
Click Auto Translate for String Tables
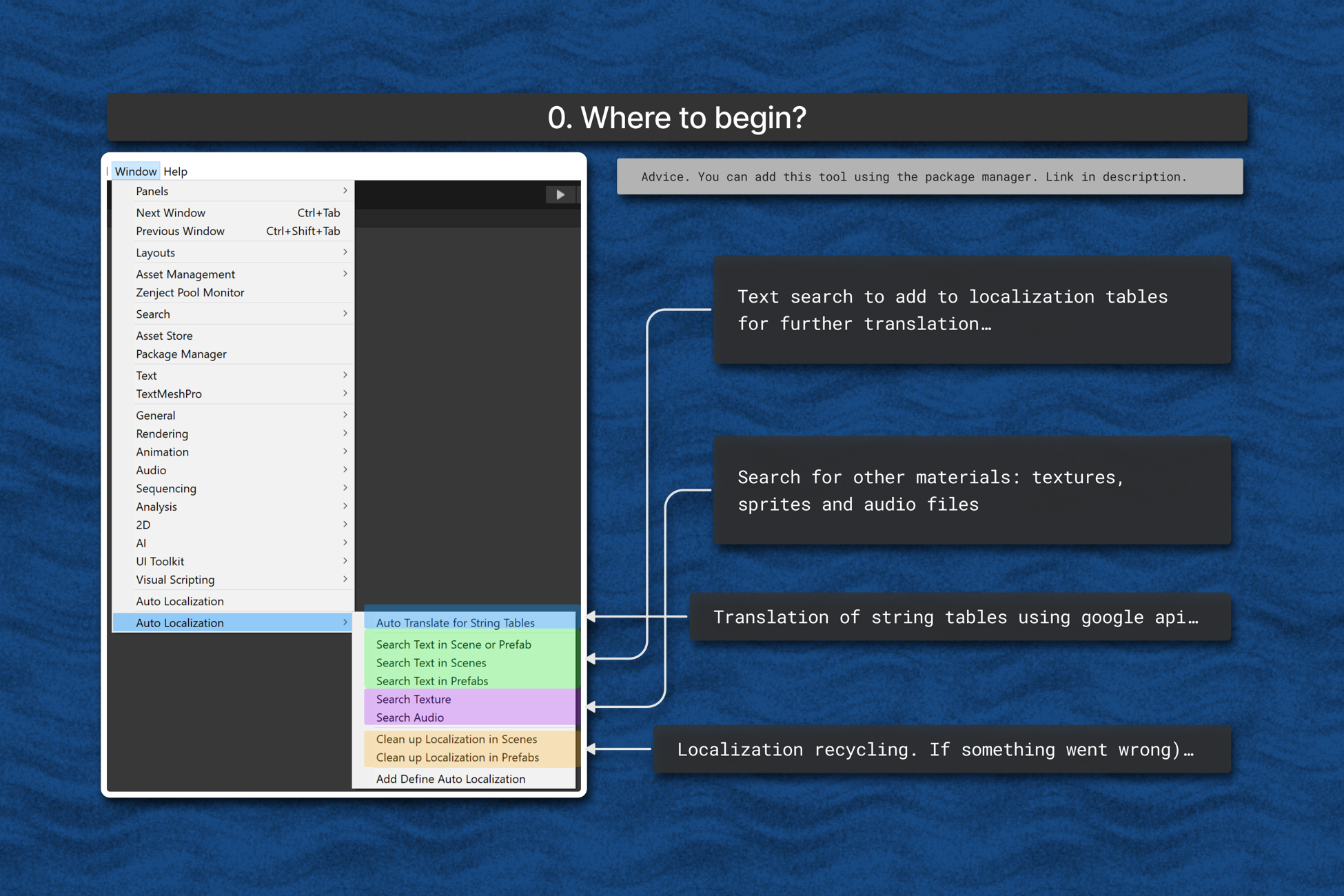(455, 623)
